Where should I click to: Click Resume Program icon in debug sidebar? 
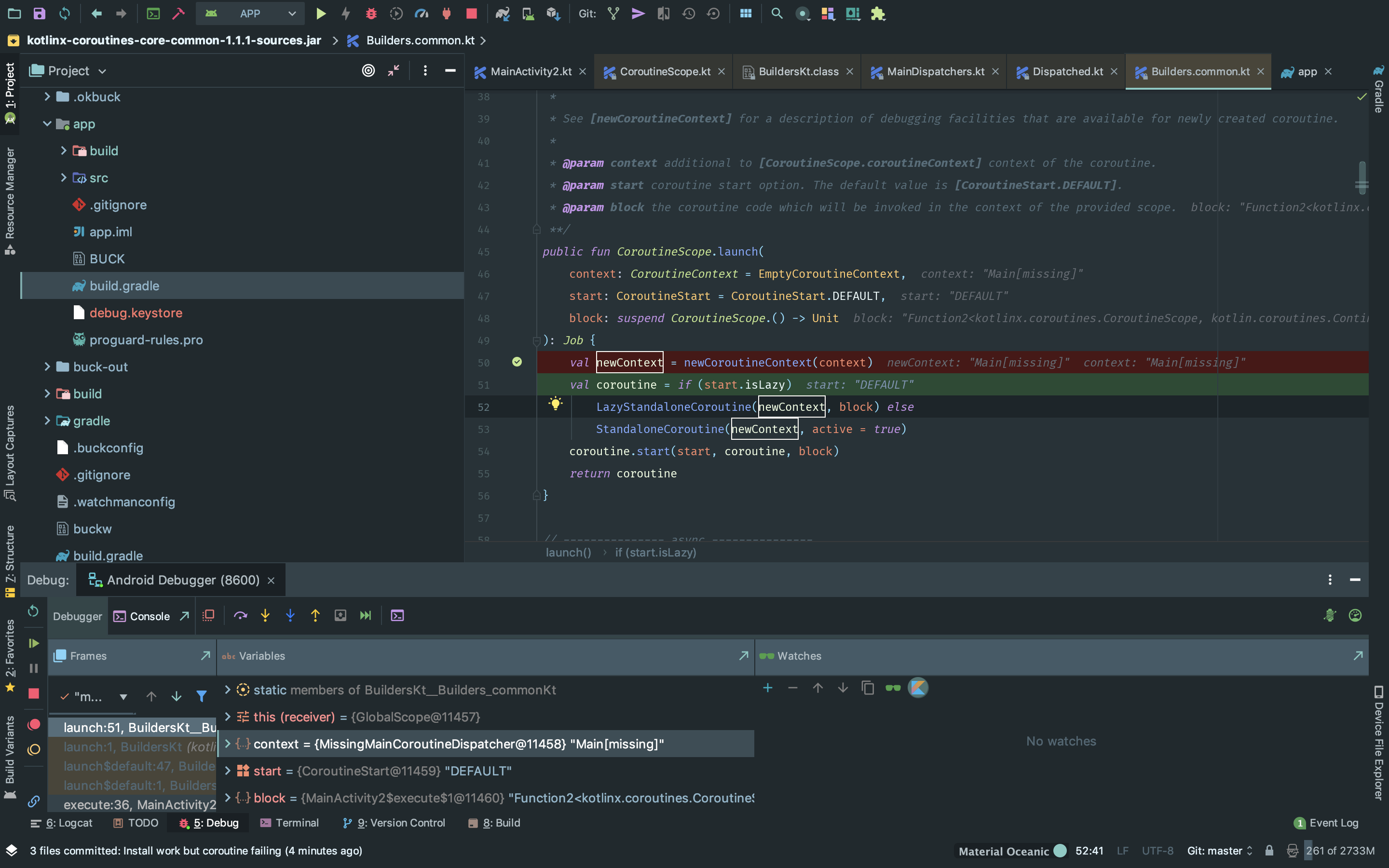(34, 643)
